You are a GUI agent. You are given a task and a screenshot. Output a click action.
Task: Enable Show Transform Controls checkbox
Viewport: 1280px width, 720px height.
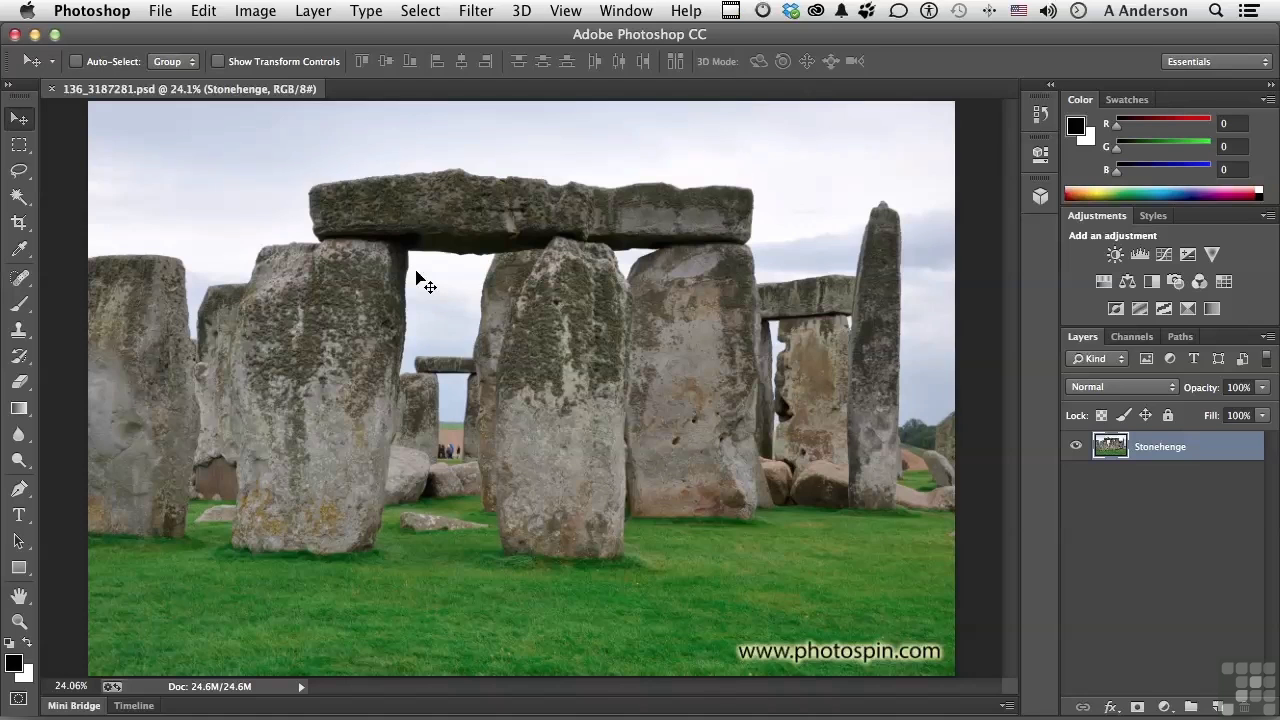tap(217, 62)
